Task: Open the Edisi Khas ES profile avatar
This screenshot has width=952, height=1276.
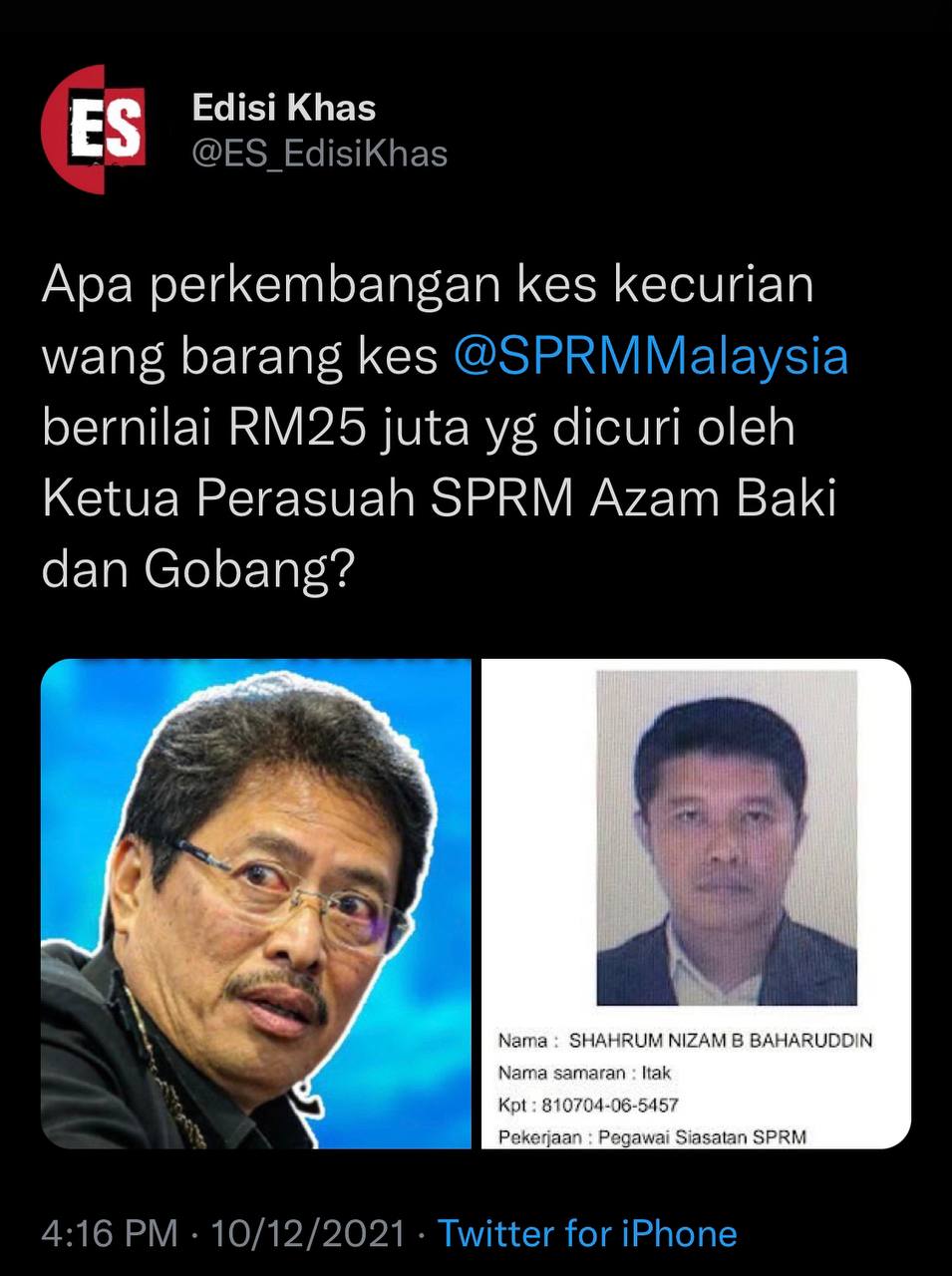Action: [94, 129]
